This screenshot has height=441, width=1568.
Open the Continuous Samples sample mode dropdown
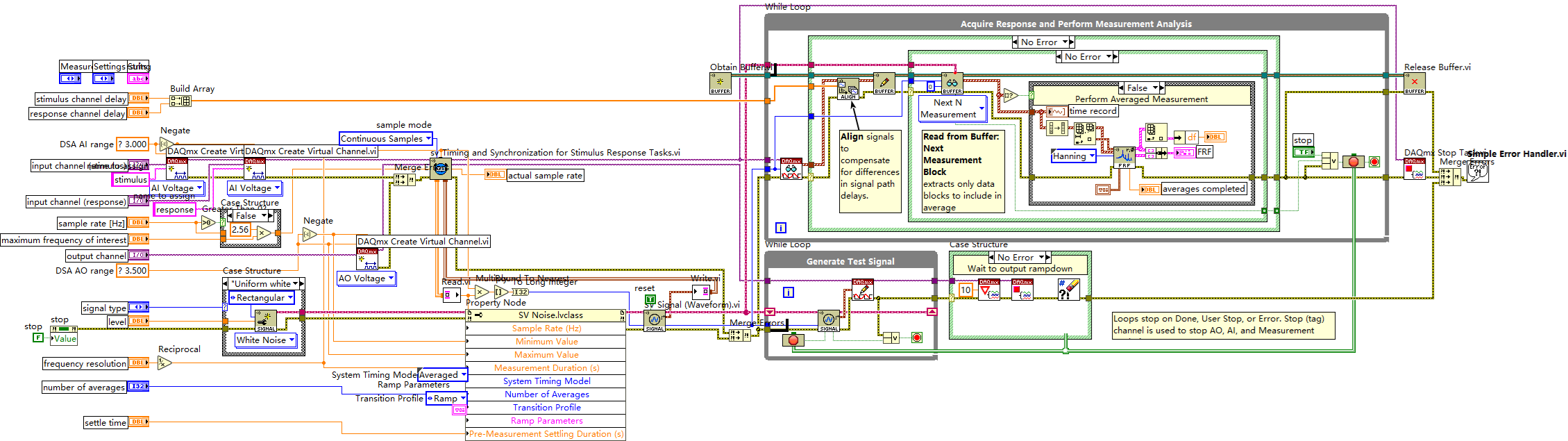pos(428,139)
